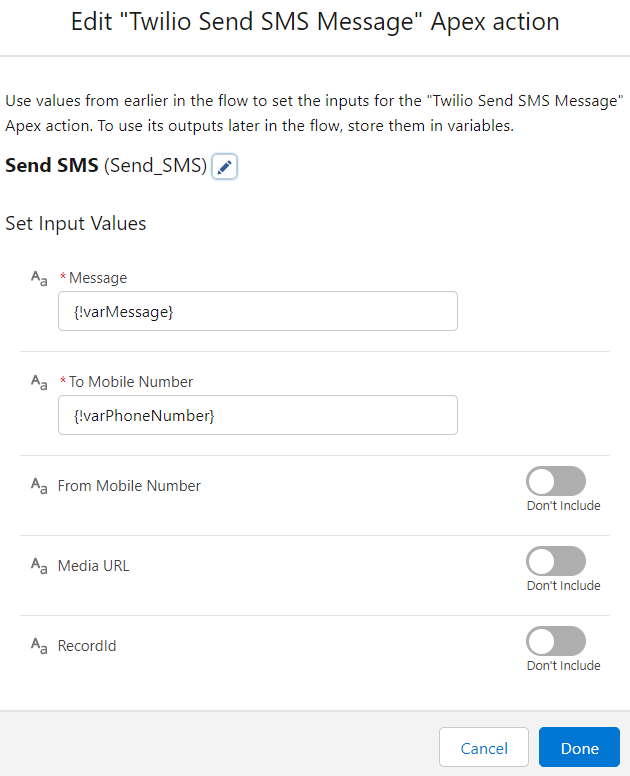Turn on the RecordId include toggle
The width and height of the screenshot is (630, 776).
coord(556,641)
